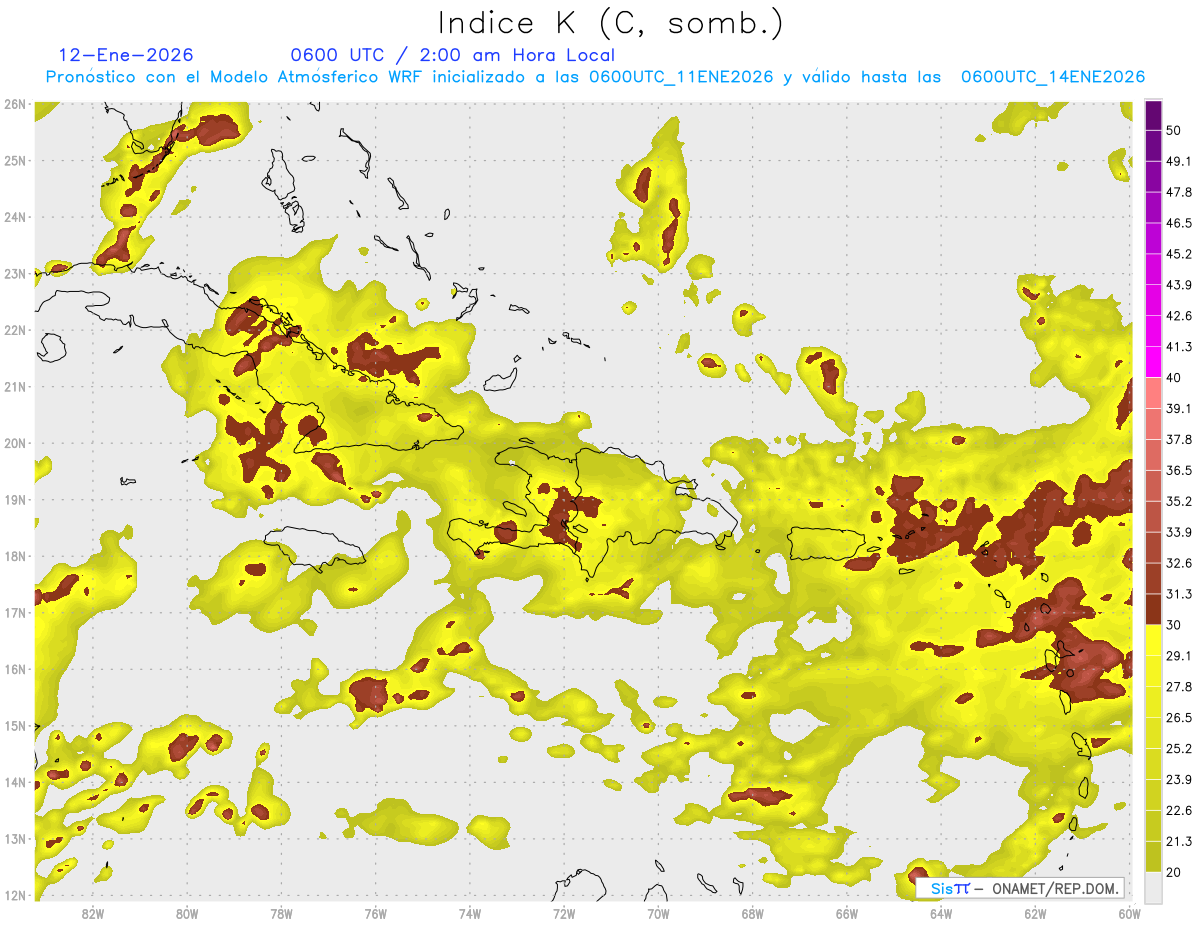The height and width of the screenshot is (927, 1200).
Task: Click the latitude label '23N'
Action: click(15, 274)
